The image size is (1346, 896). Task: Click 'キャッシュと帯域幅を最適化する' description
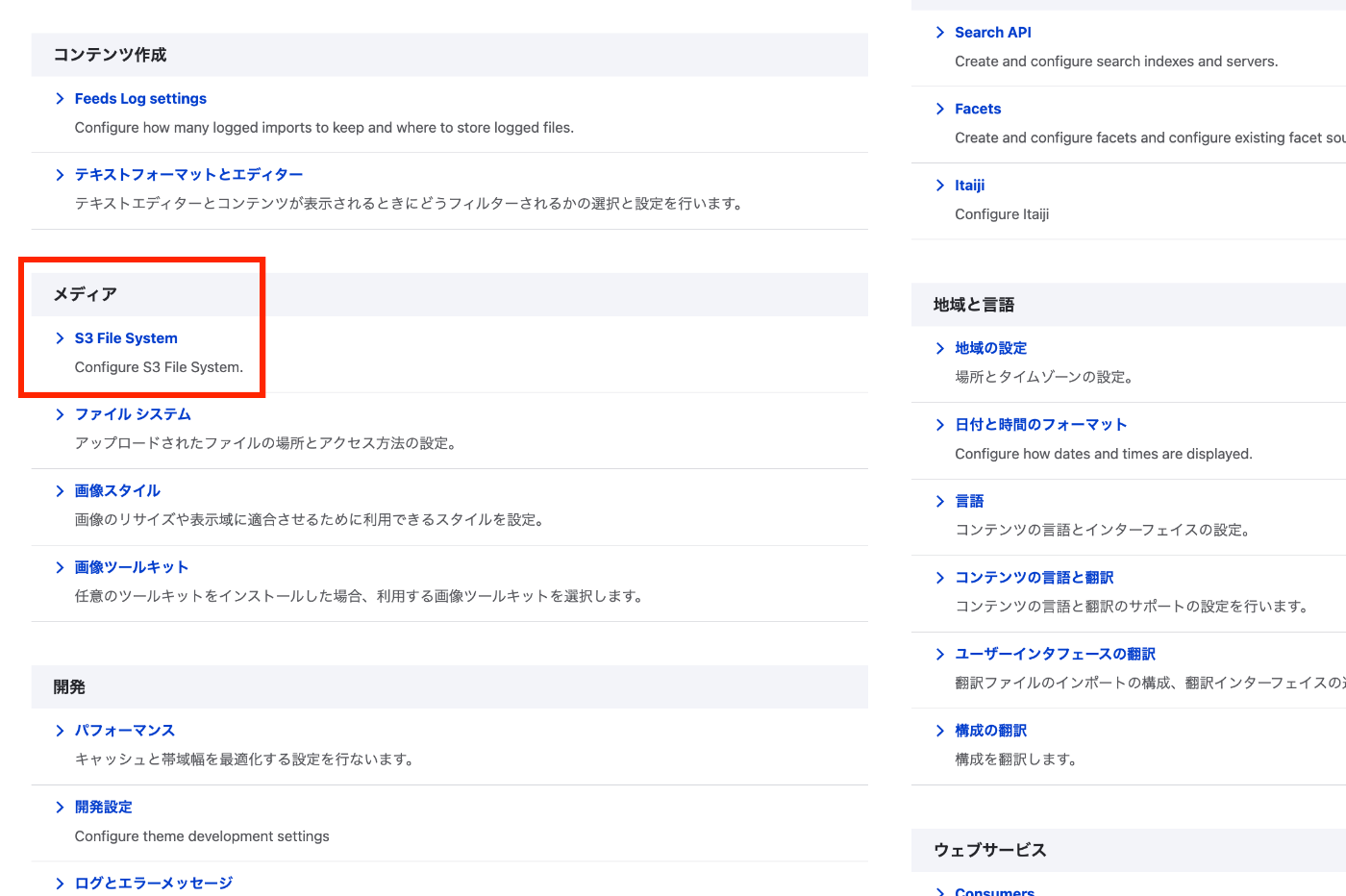coord(245,759)
